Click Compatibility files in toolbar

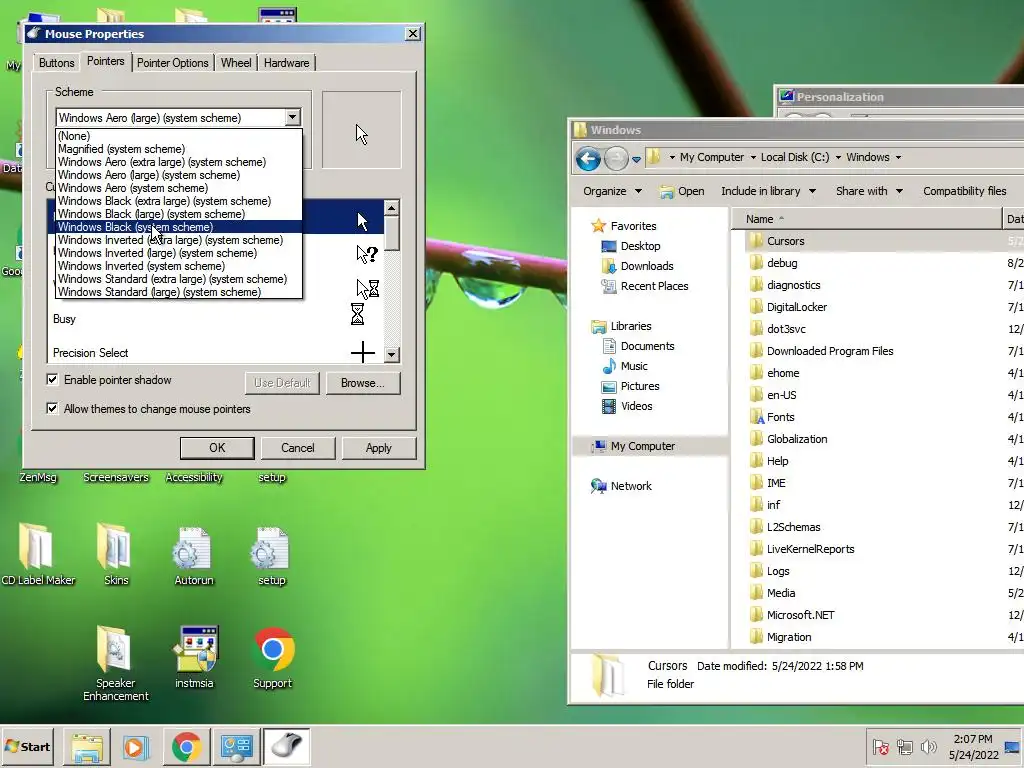(x=964, y=191)
